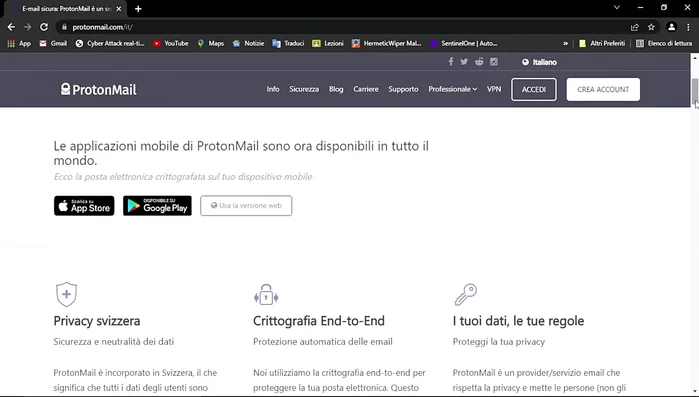Click the share page icon in address bar
Viewport: 699px width, 397px height.
click(x=635, y=27)
